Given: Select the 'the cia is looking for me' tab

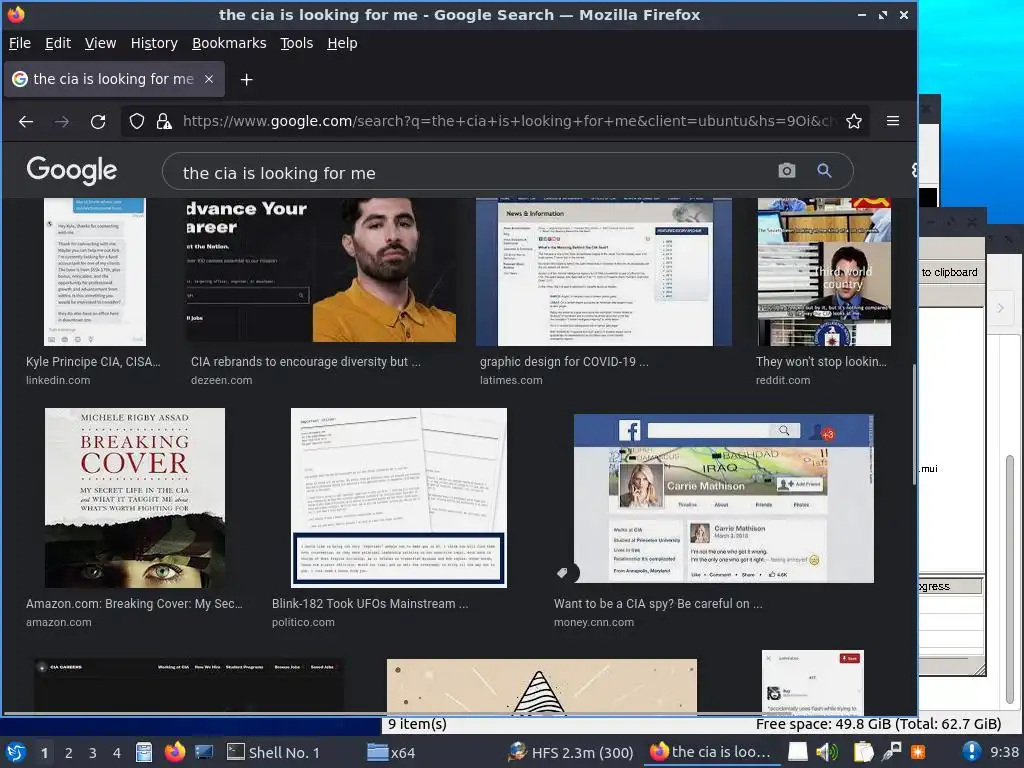Looking at the screenshot, I should [114, 79].
